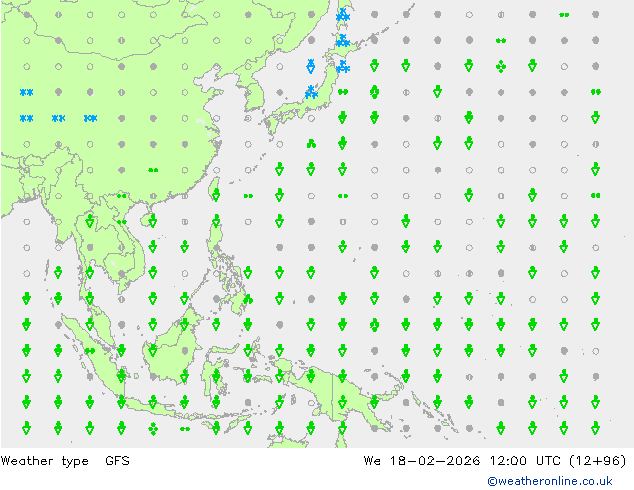
Task: Click the blue snow symbol over the Sea of Japan
Action: pos(311,66)
